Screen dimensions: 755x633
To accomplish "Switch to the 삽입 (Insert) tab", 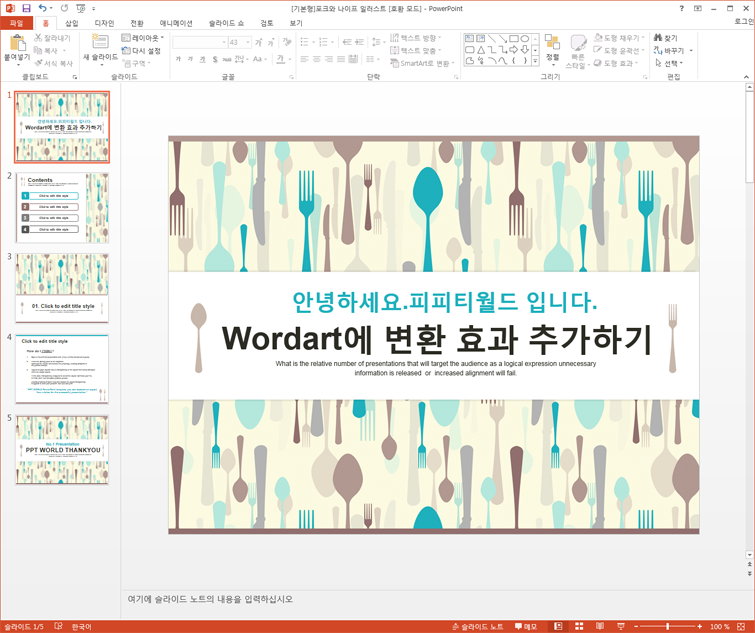I will click(x=72, y=23).
